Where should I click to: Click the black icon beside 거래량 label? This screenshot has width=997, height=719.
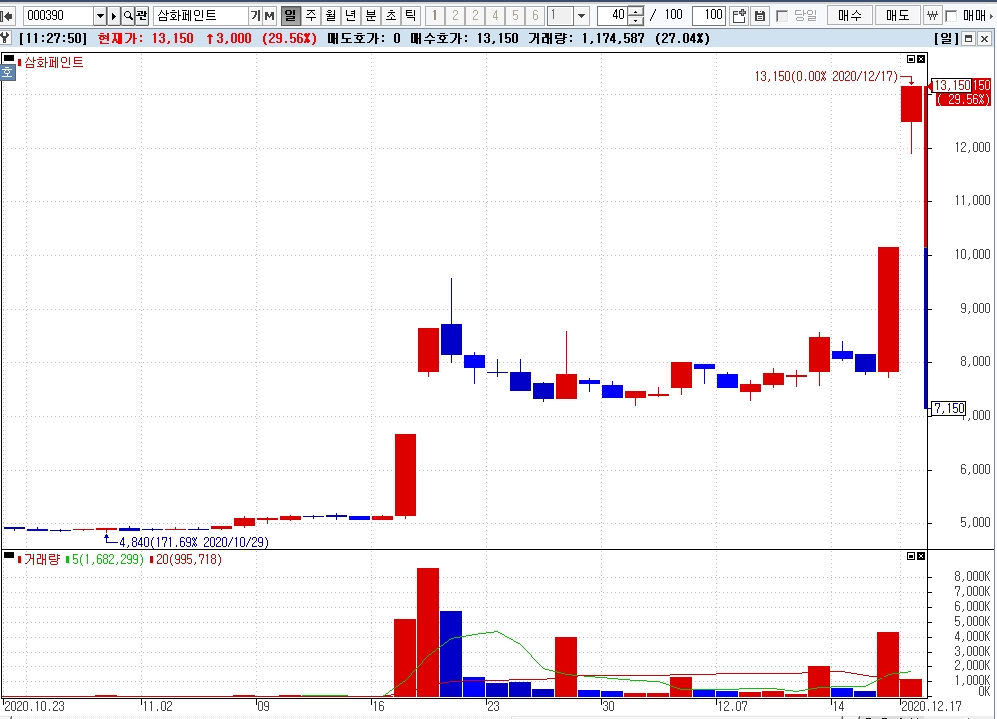tap(8, 556)
